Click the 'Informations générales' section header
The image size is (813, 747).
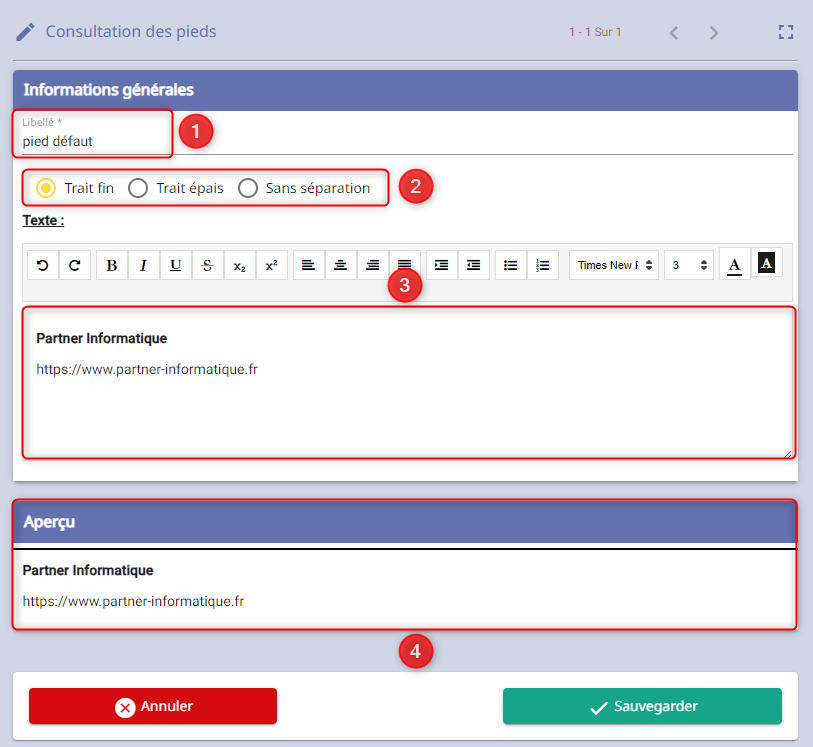coord(405,90)
